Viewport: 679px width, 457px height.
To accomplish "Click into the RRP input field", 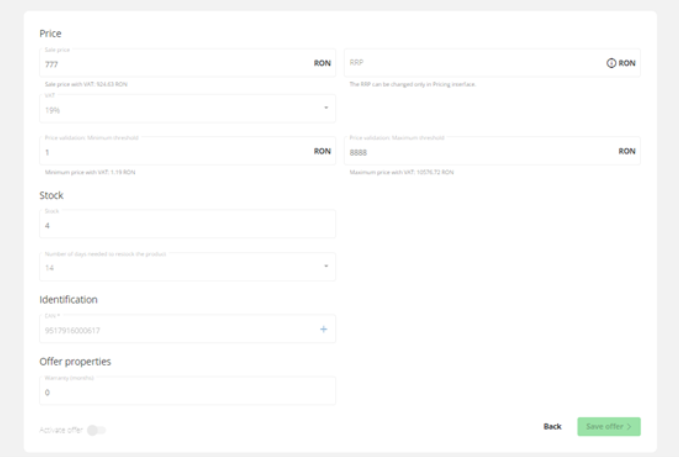I will (470, 63).
